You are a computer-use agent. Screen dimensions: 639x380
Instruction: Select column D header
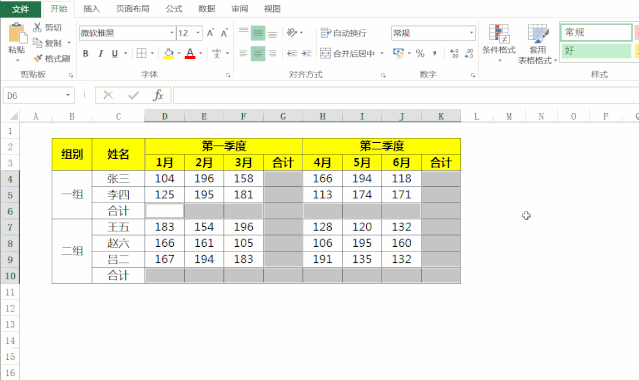pos(165,117)
